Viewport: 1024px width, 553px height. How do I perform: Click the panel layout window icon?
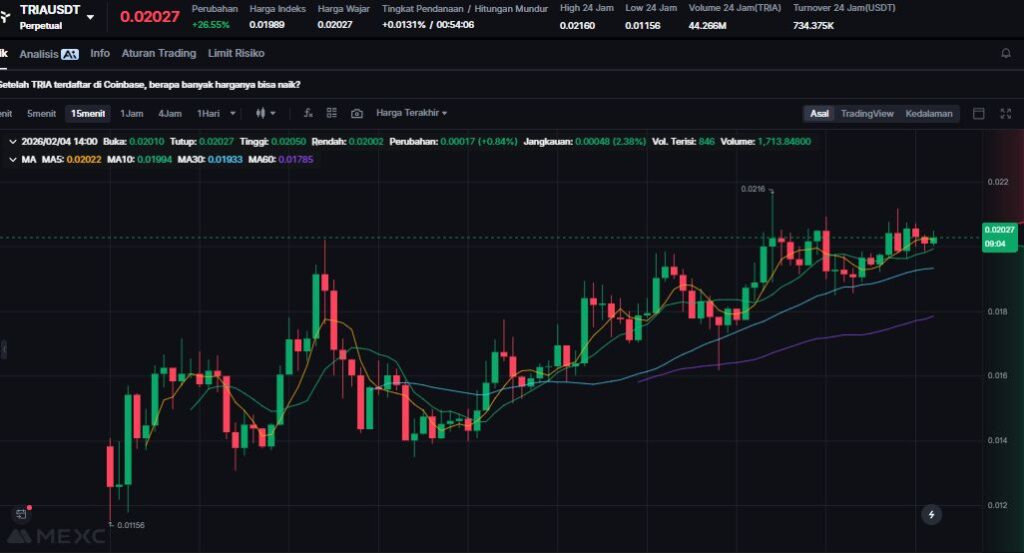tap(979, 113)
